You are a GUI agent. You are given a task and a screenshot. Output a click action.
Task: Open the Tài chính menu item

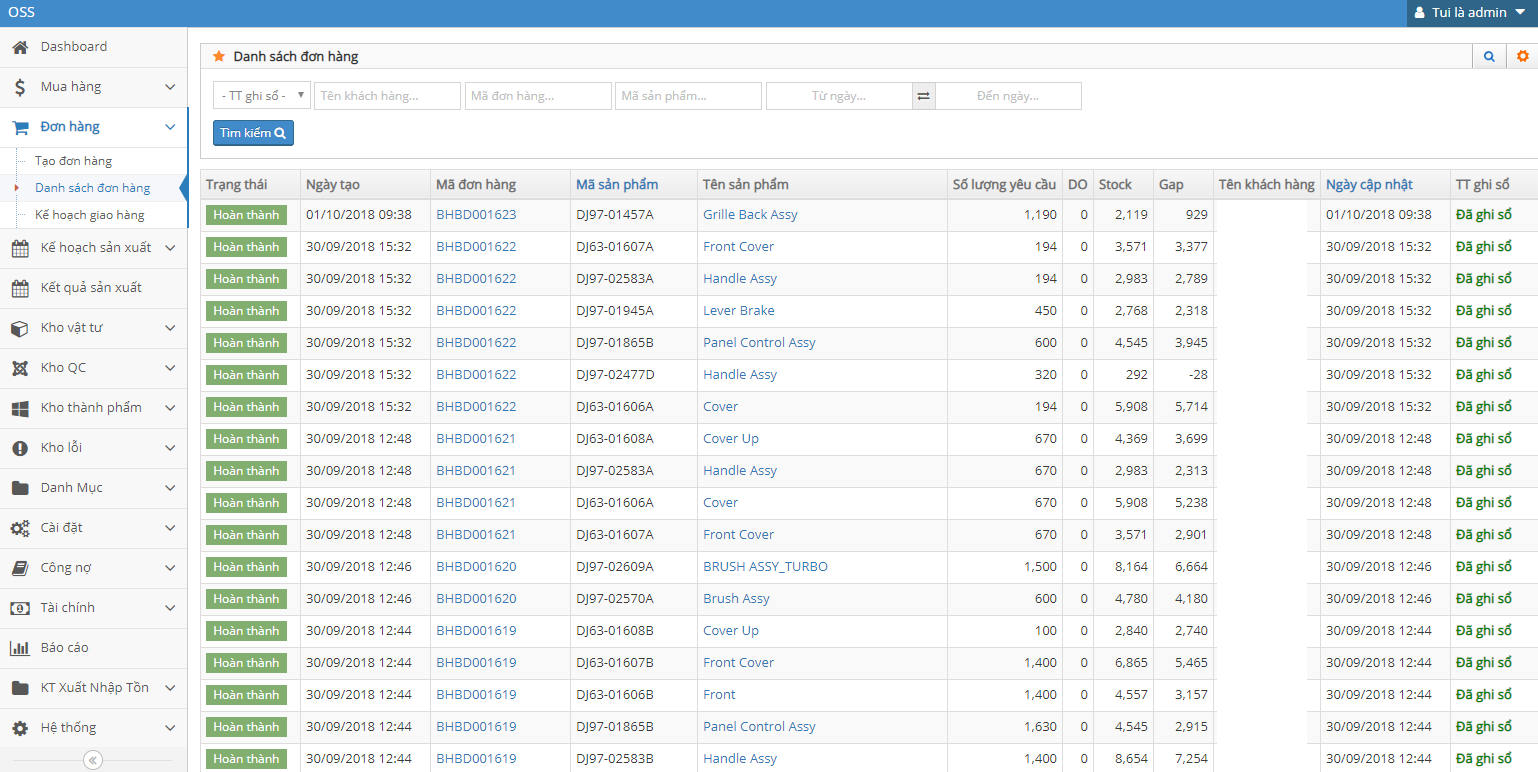point(93,608)
